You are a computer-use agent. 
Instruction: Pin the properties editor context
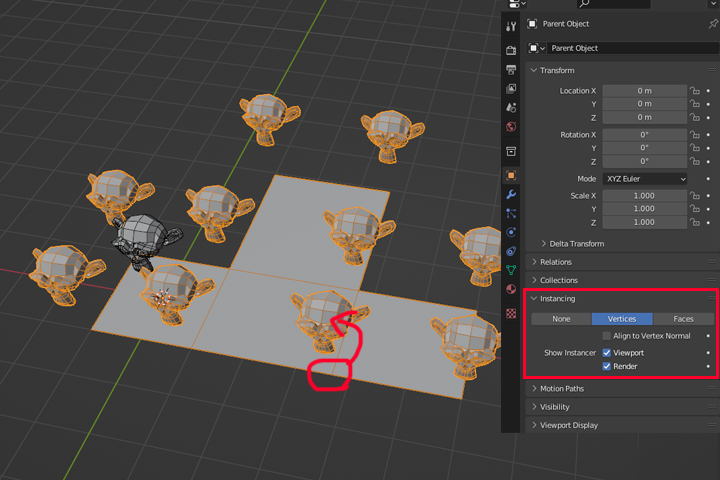[x=713, y=23]
